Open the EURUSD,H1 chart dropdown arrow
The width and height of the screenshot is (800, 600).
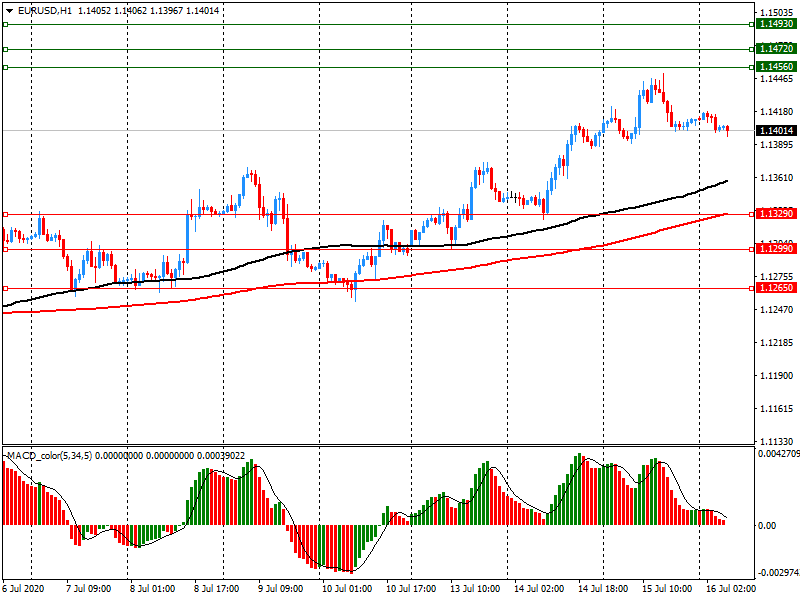pos(9,11)
